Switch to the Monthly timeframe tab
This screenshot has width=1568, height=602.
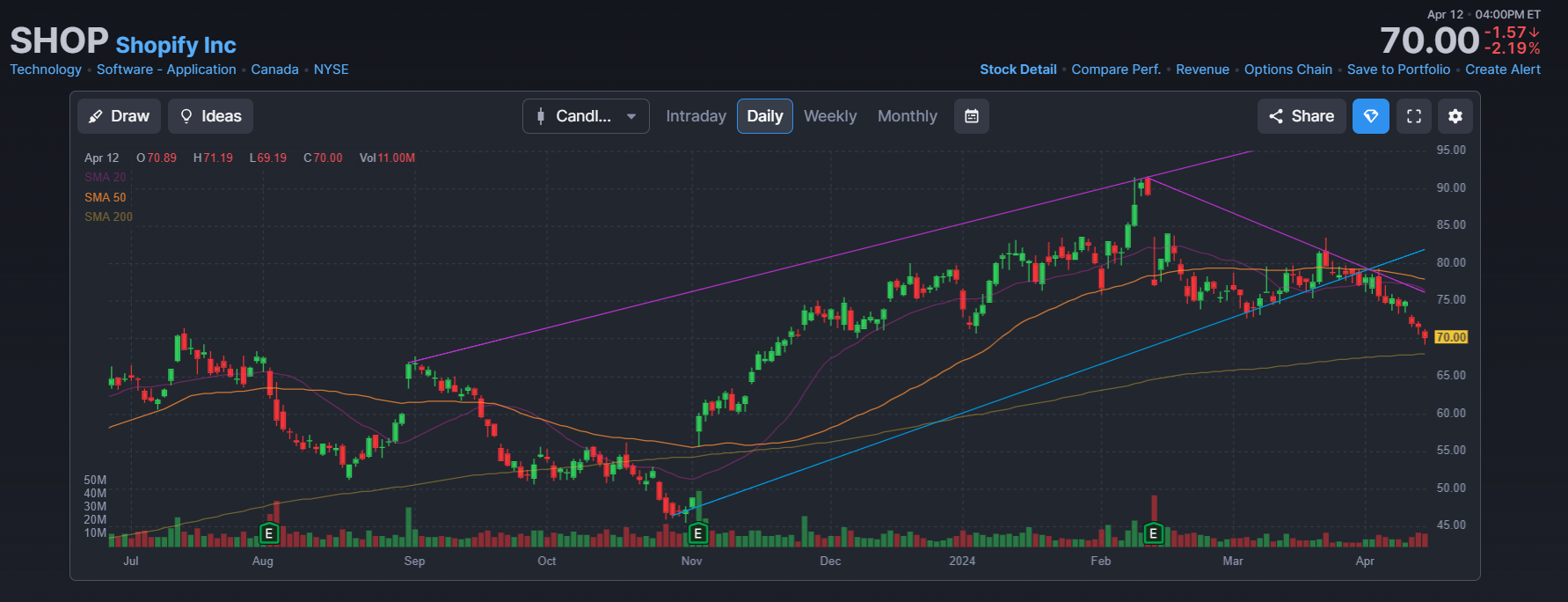[908, 116]
